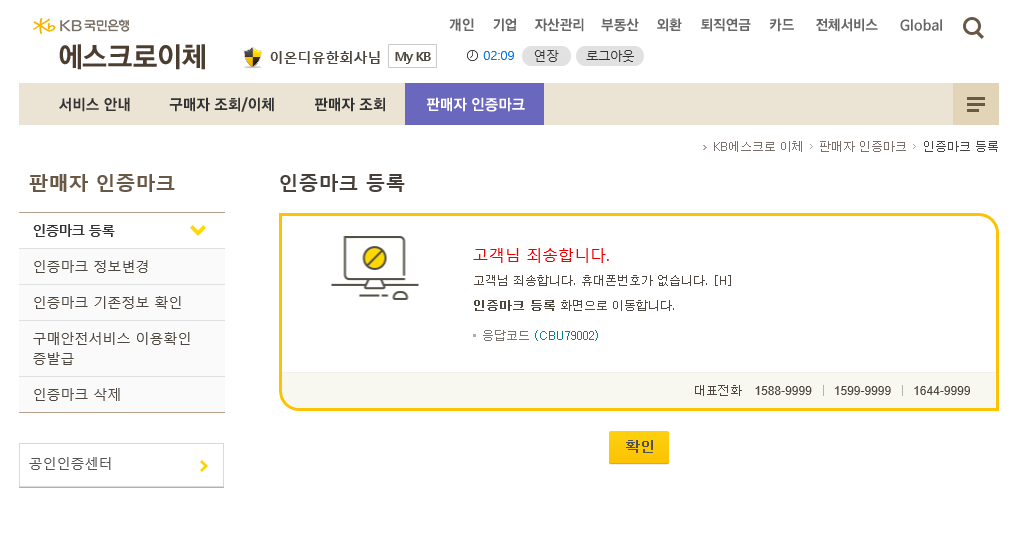Click phone number 1599-9999
Image resolution: width=1027 pixels, height=540 pixels.
[x=862, y=391]
